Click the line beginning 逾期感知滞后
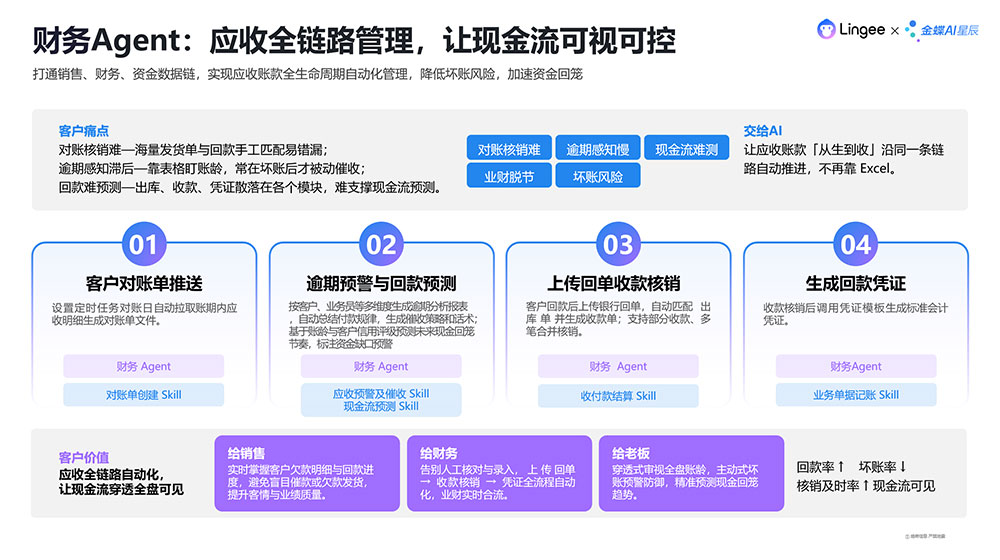 click(x=212, y=168)
